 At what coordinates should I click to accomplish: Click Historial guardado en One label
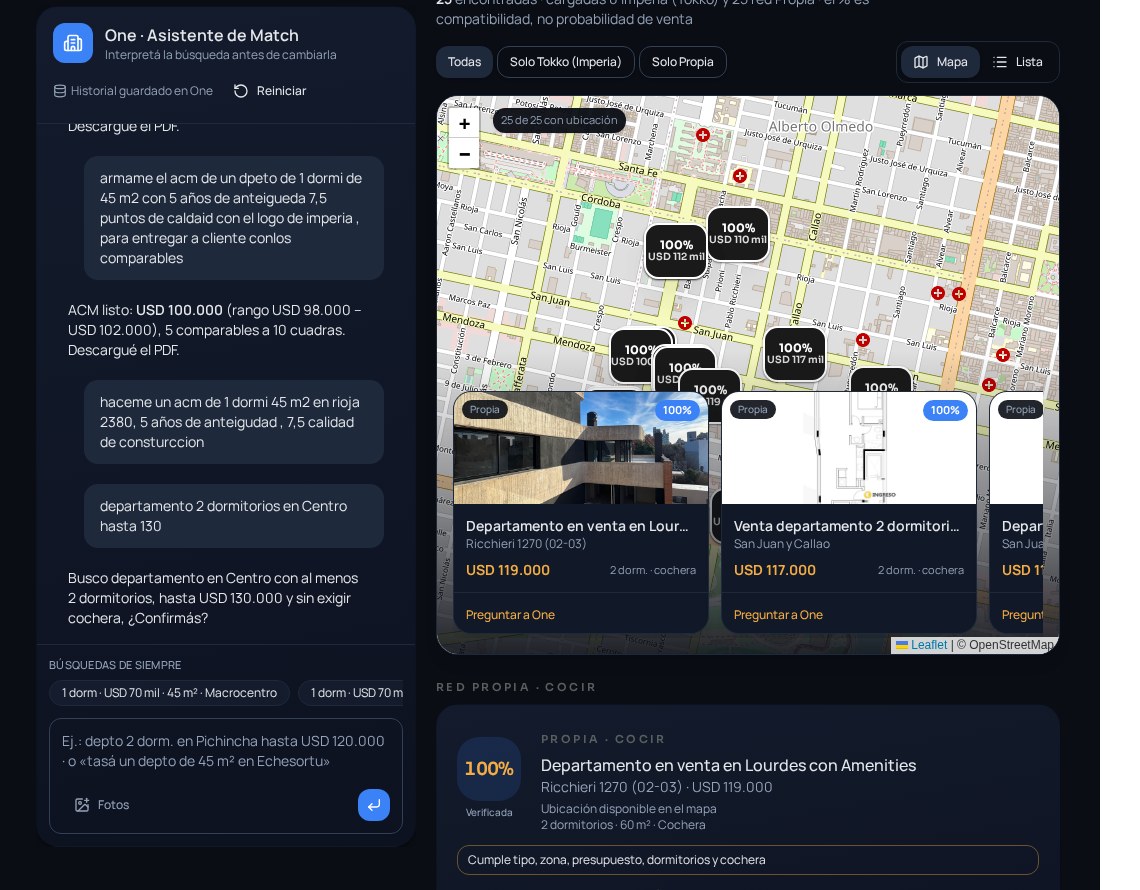pyautogui.click(x=142, y=91)
